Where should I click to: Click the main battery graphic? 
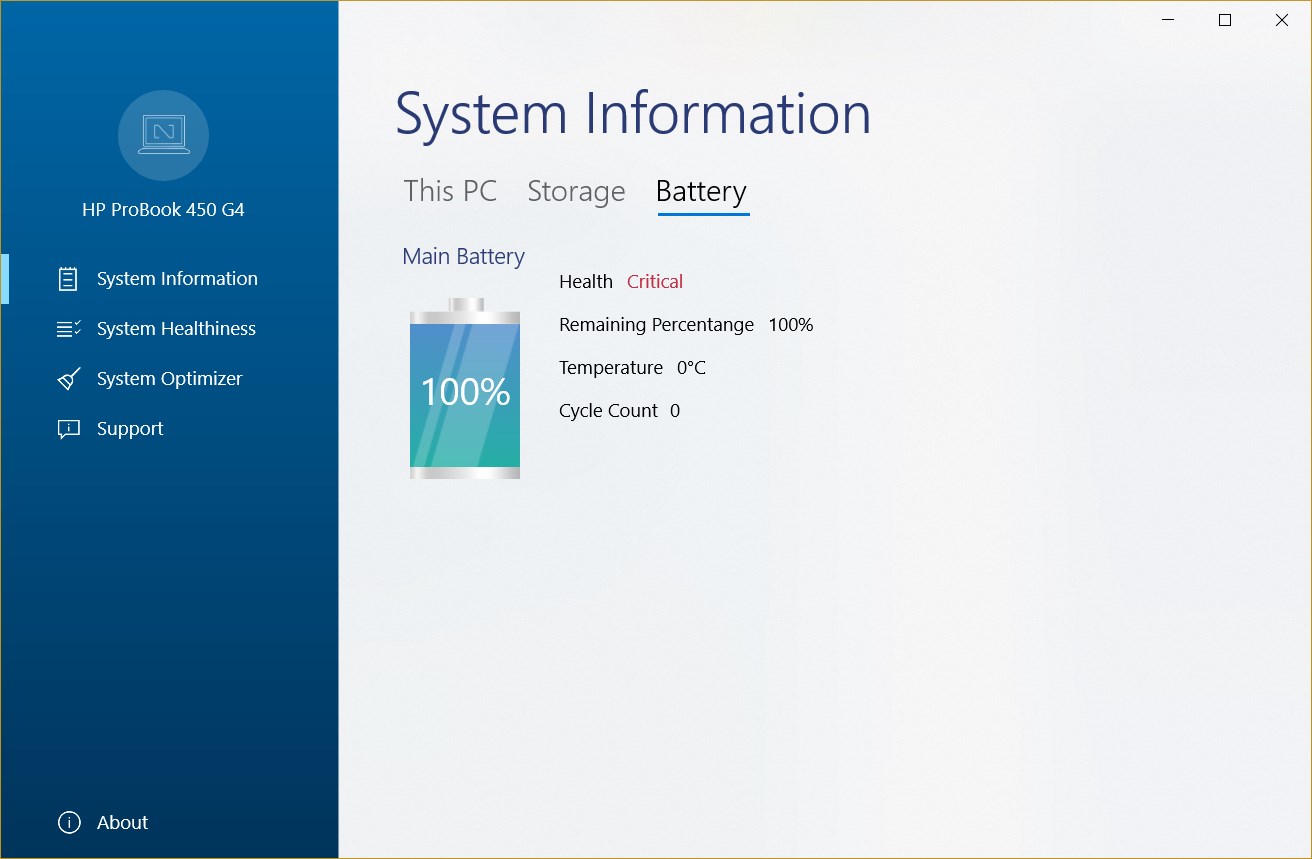point(465,389)
